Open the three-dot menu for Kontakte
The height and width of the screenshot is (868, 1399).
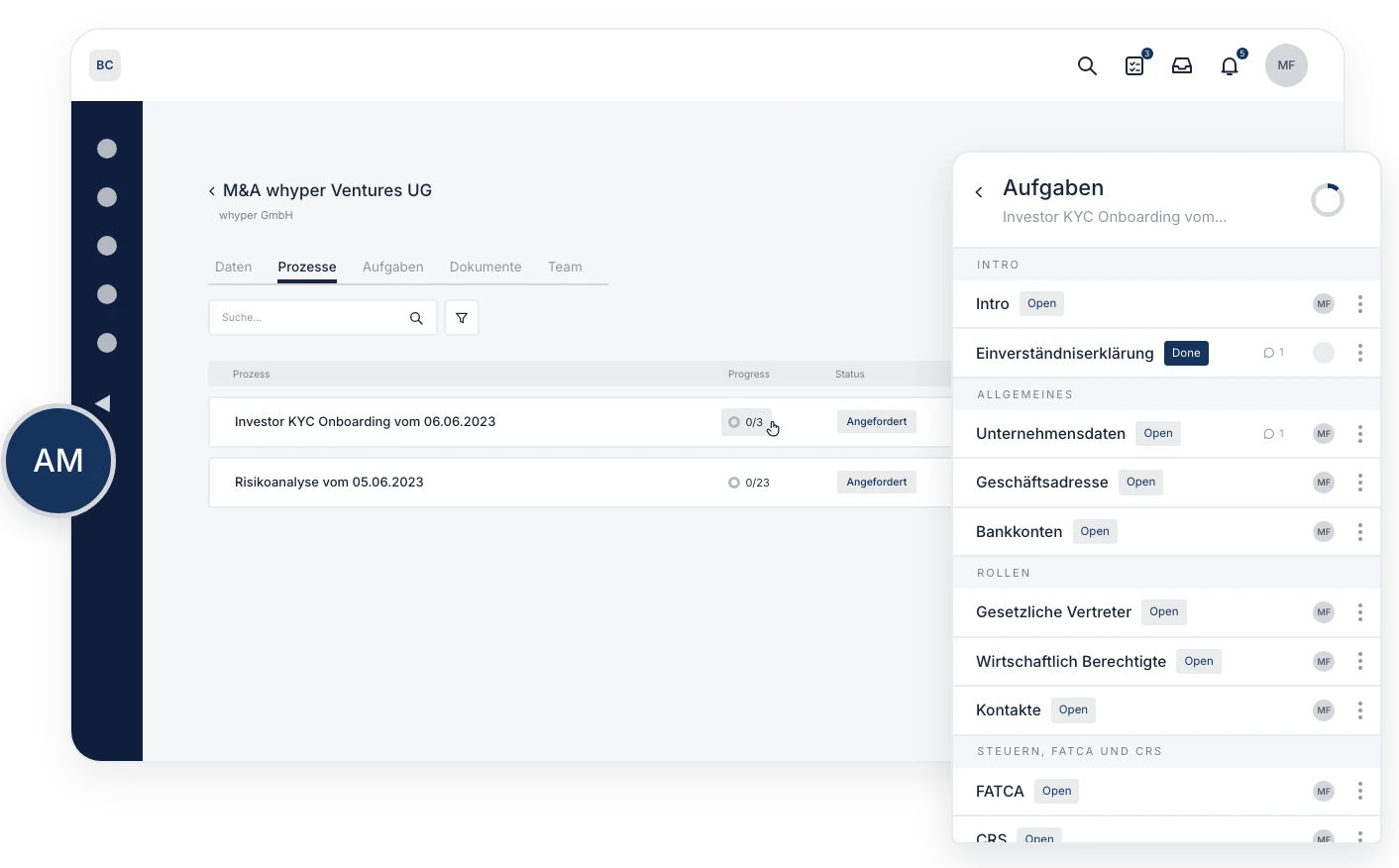(x=1360, y=710)
